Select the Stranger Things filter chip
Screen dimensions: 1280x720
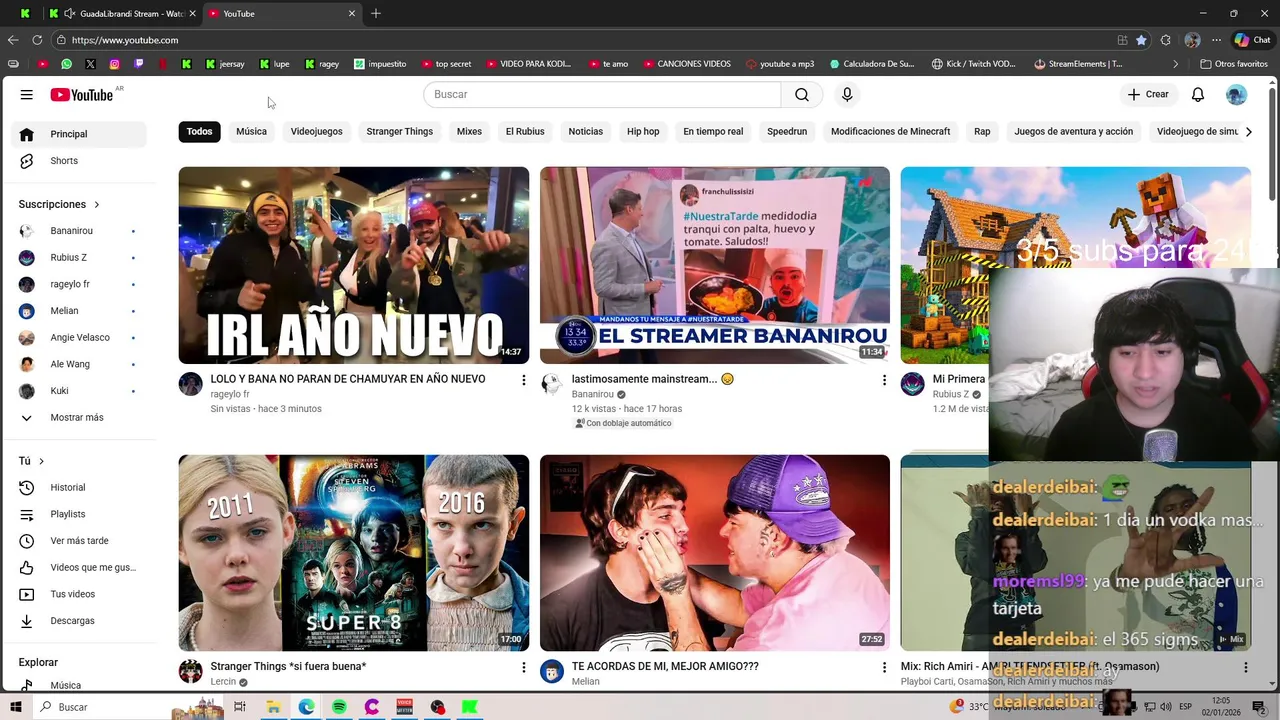399,131
